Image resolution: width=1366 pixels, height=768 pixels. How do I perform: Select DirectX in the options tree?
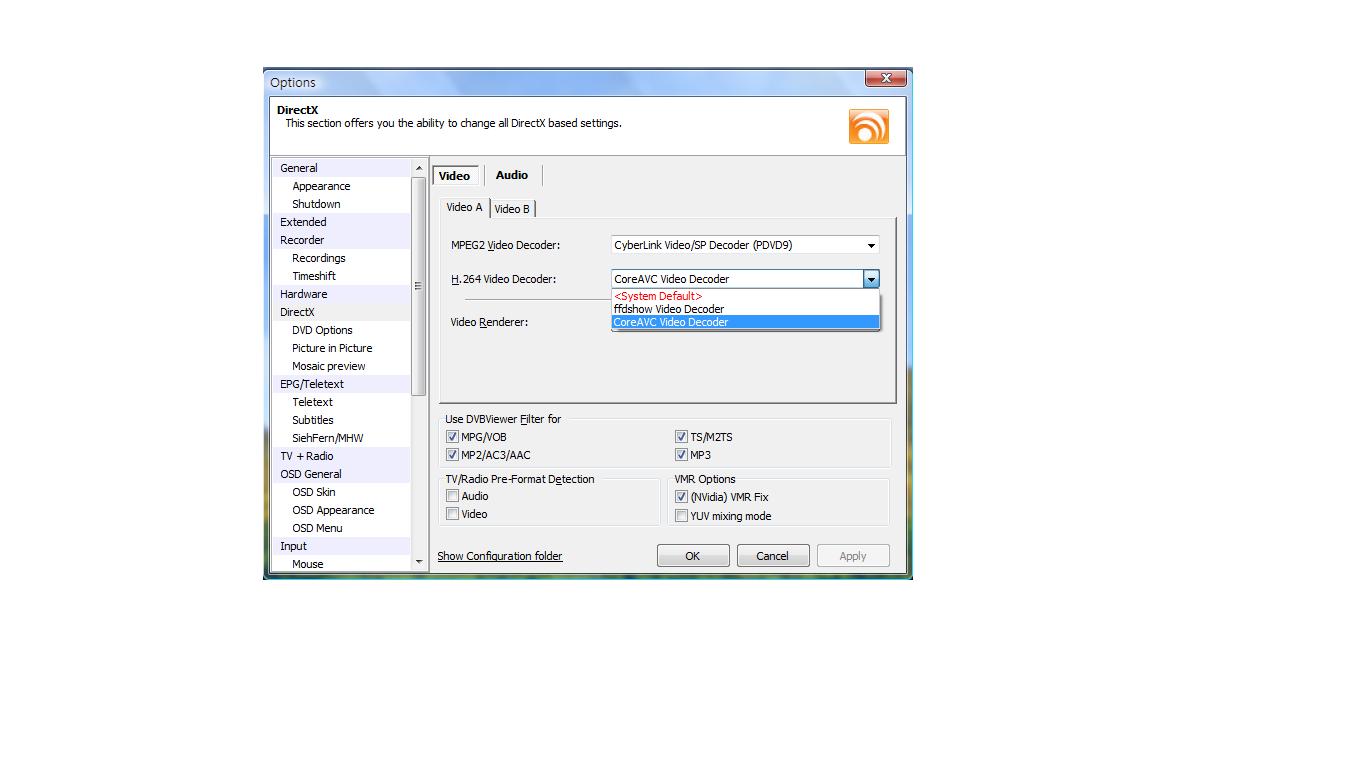(297, 312)
